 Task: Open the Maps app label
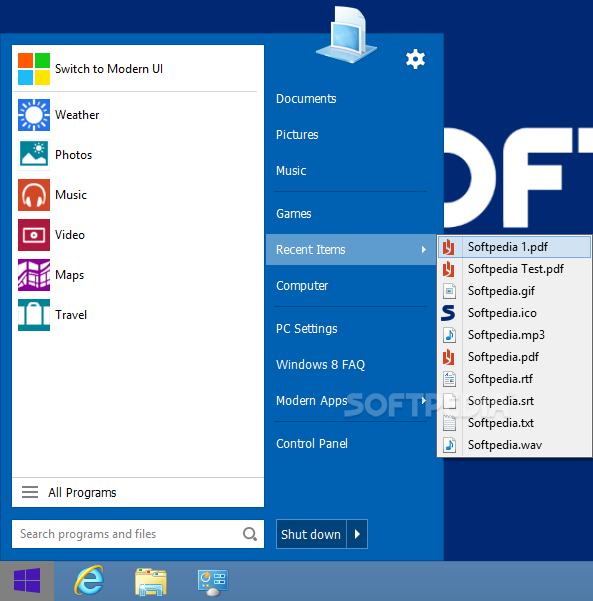pyautogui.click(x=69, y=275)
